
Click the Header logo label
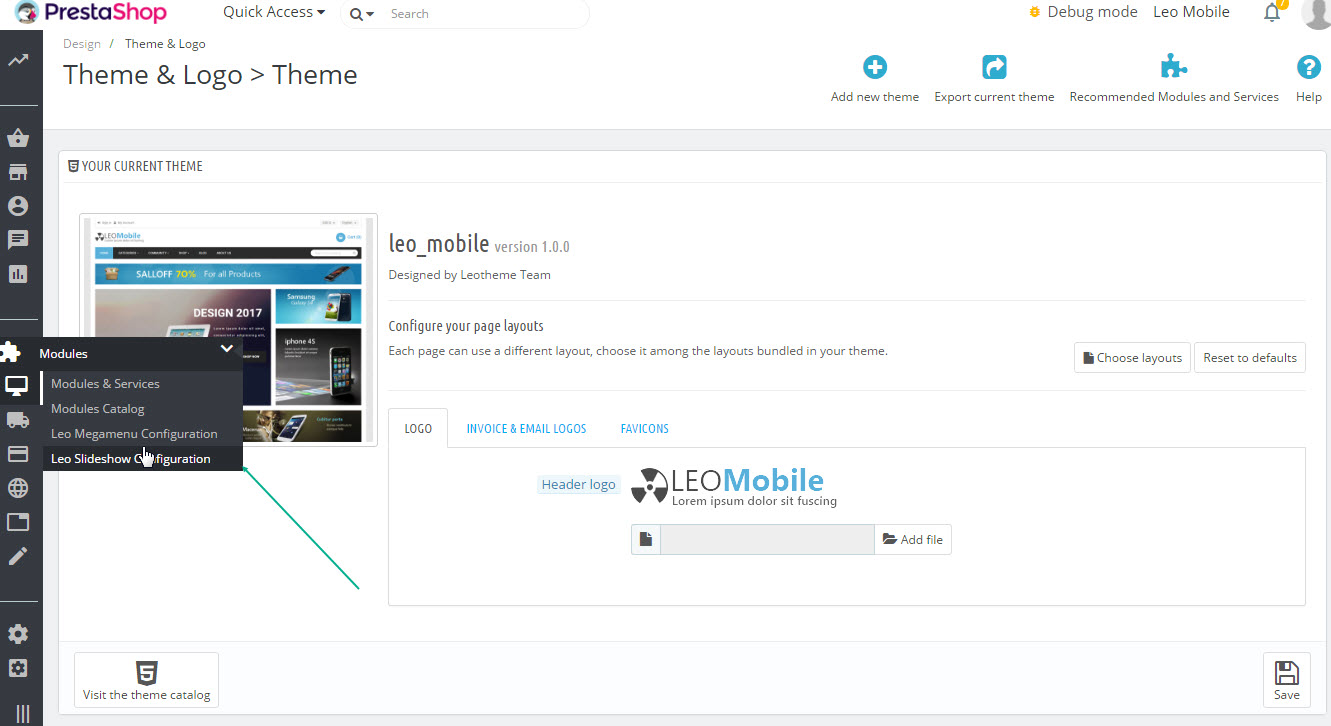(x=578, y=485)
